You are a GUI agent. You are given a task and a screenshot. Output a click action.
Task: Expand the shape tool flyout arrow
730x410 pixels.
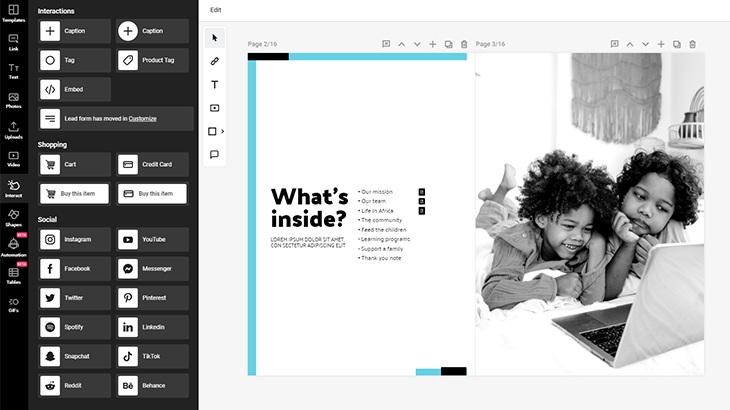point(223,132)
